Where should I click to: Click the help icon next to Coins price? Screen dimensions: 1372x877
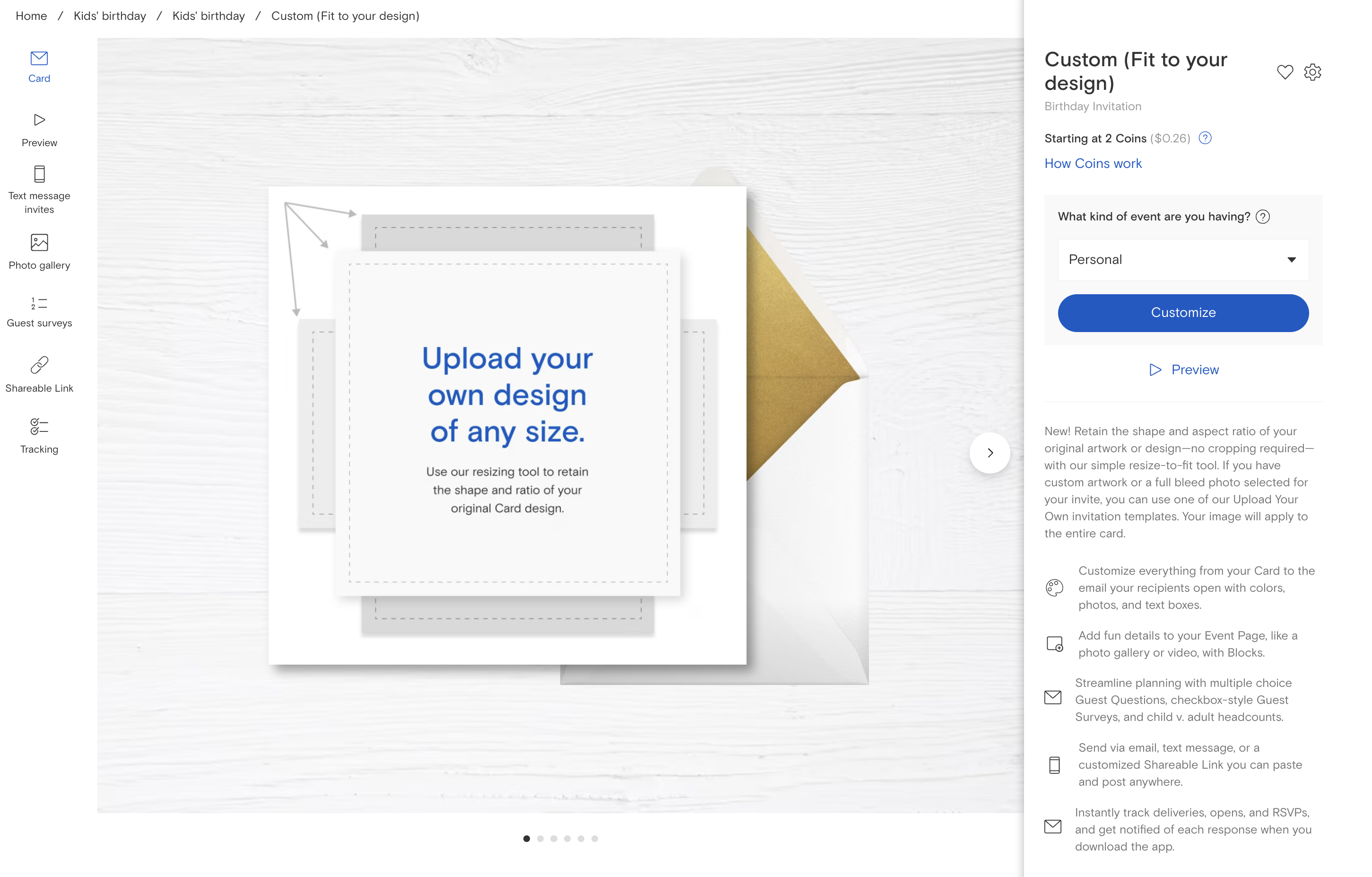pyautogui.click(x=1205, y=138)
